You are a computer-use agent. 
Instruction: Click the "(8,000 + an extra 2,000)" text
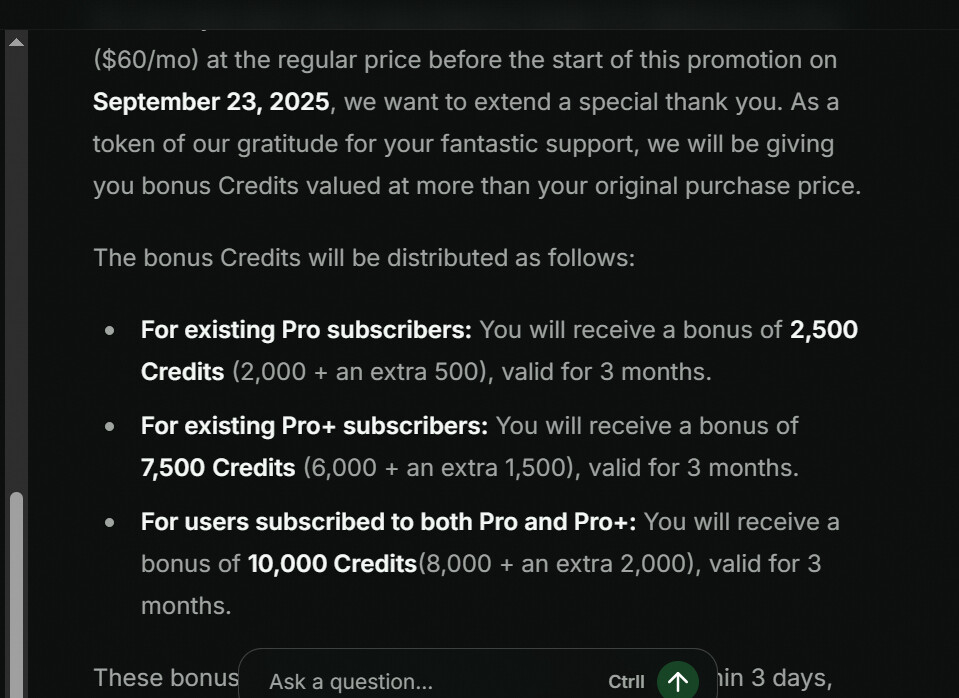click(x=556, y=564)
